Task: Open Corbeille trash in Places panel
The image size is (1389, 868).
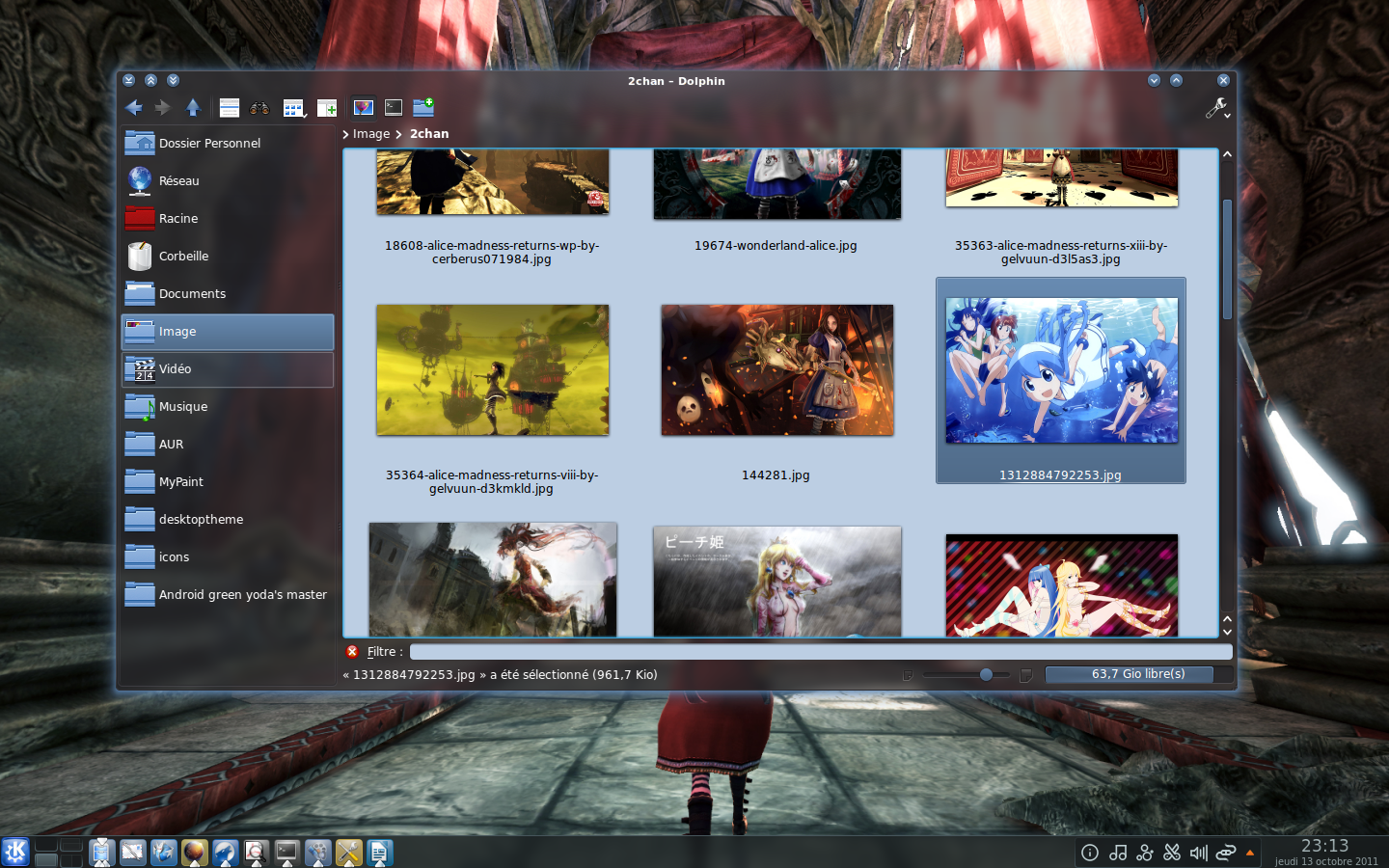Action: [228, 256]
